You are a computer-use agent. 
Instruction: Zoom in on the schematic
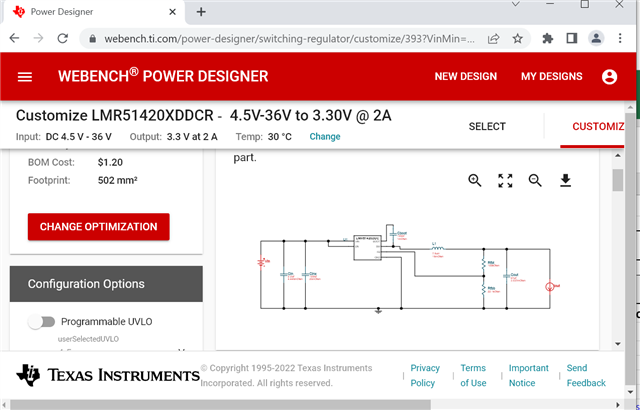[x=475, y=180]
